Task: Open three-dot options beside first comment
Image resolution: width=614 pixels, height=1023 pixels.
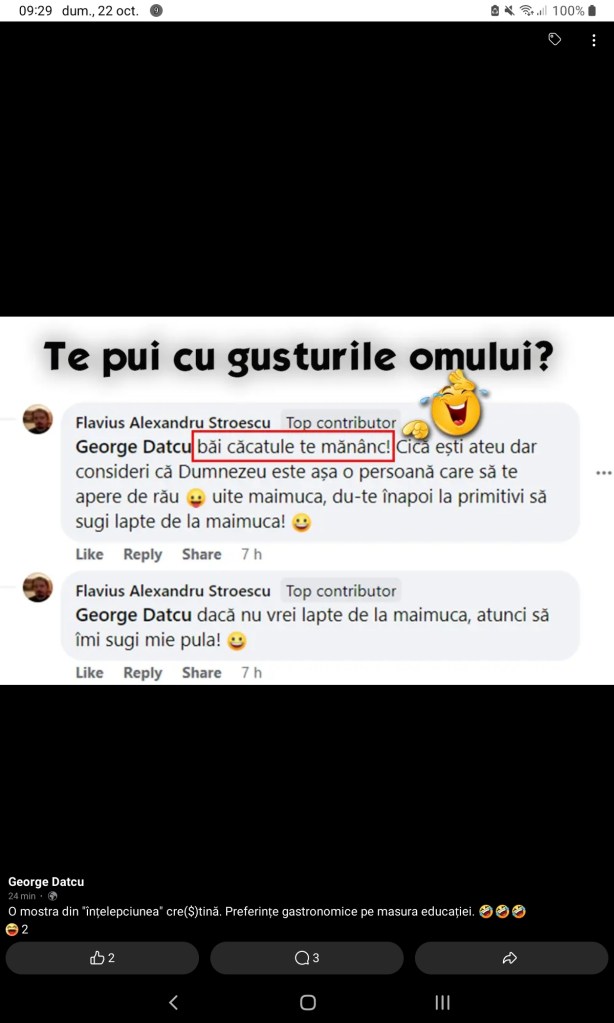Action: 604,473
